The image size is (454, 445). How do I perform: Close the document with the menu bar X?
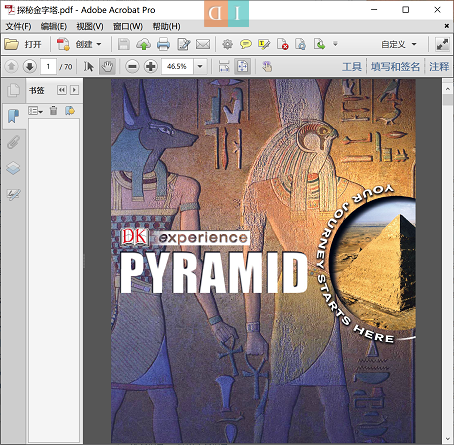(x=446, y=26)
